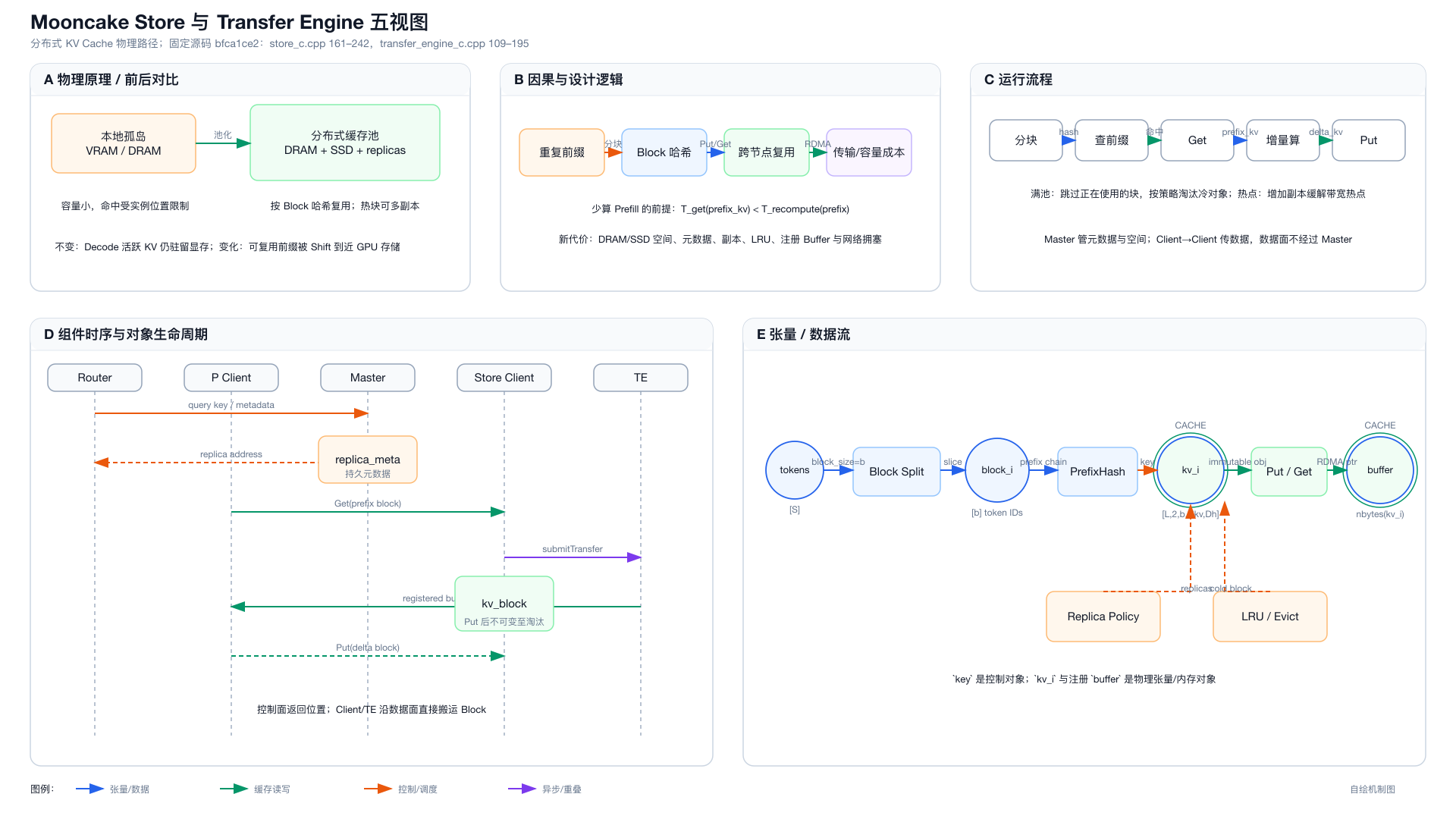Select the Put / Get node
This screenshot has height=819, width=1456.
pos(1289,472)
